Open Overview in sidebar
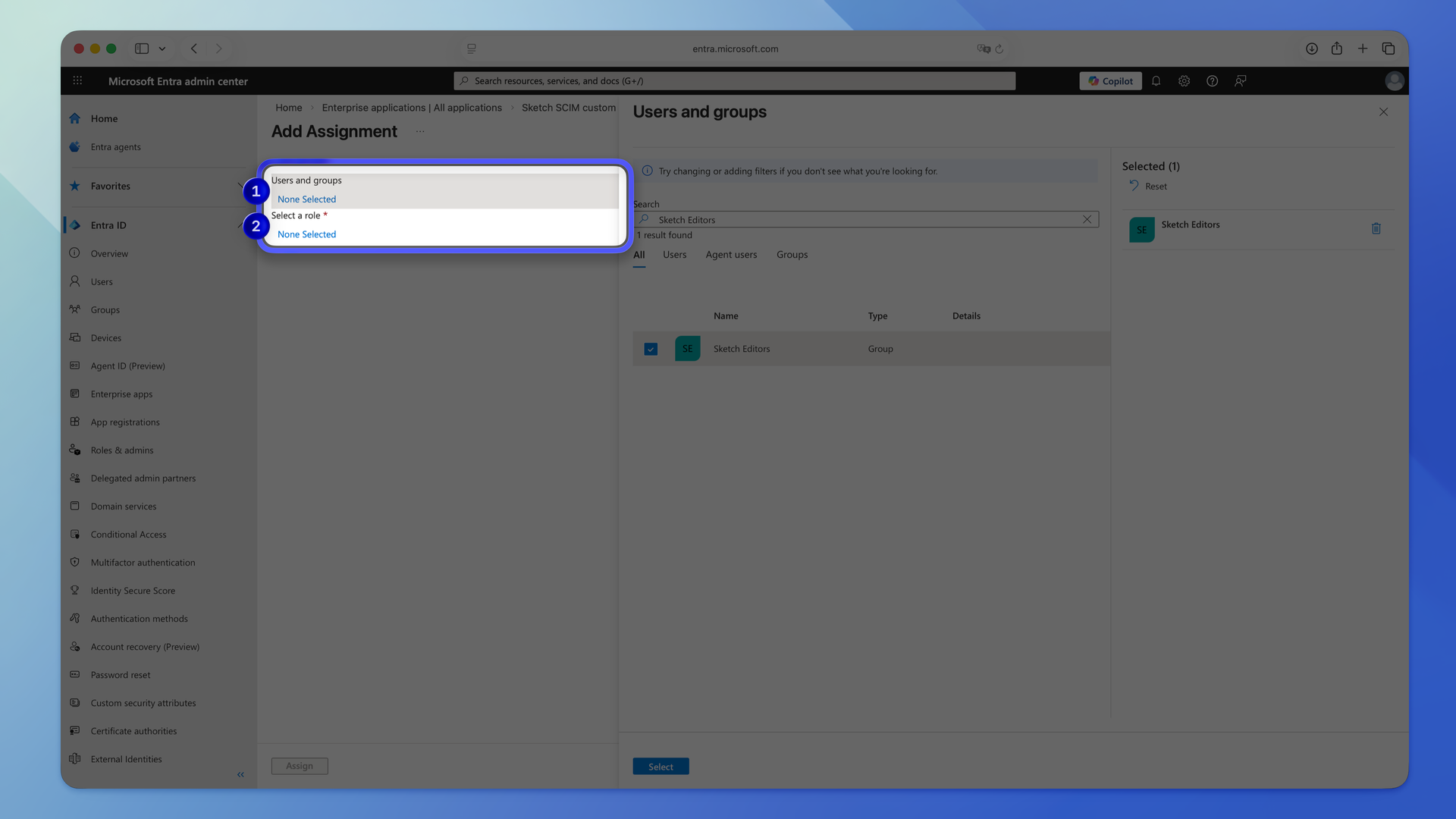 [x=109, y=253]
